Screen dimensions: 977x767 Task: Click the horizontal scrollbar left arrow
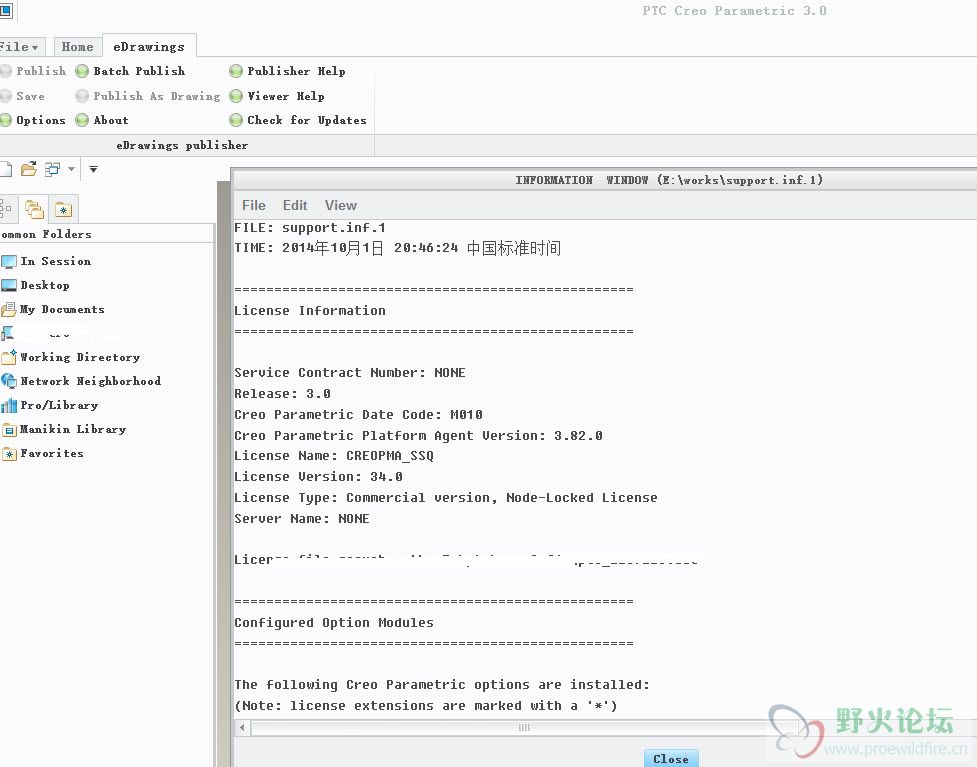point(242,727)
